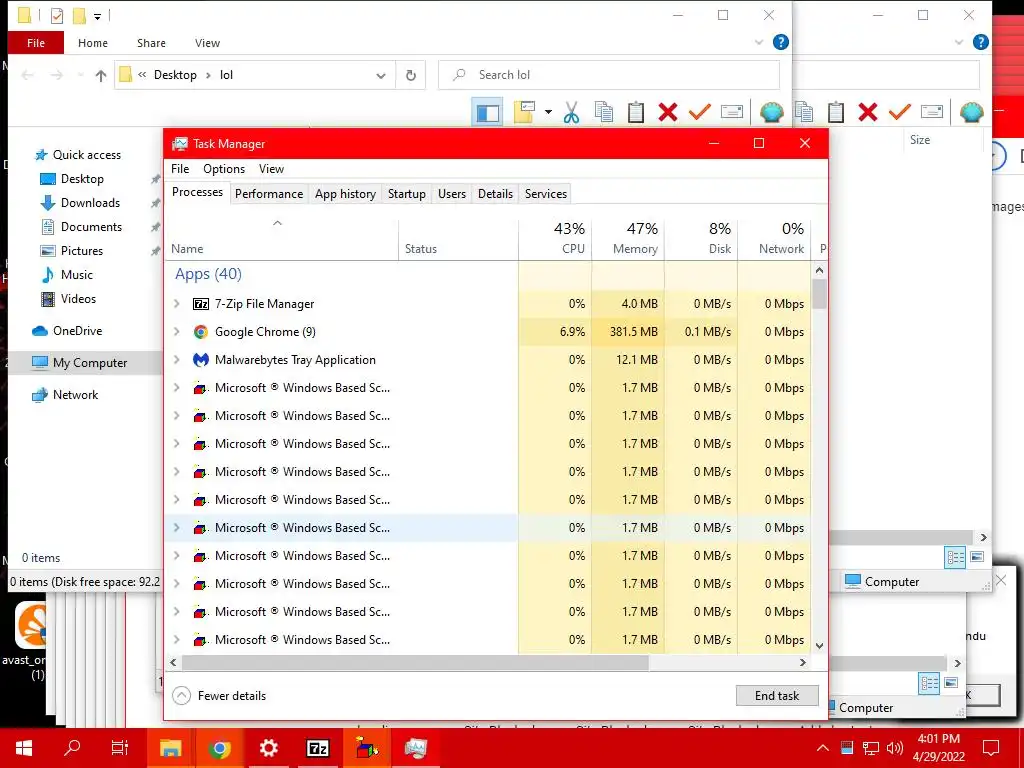
Task: Click the Cut scissors icon in Explorer toolbar
Action: tap(571, 112)
